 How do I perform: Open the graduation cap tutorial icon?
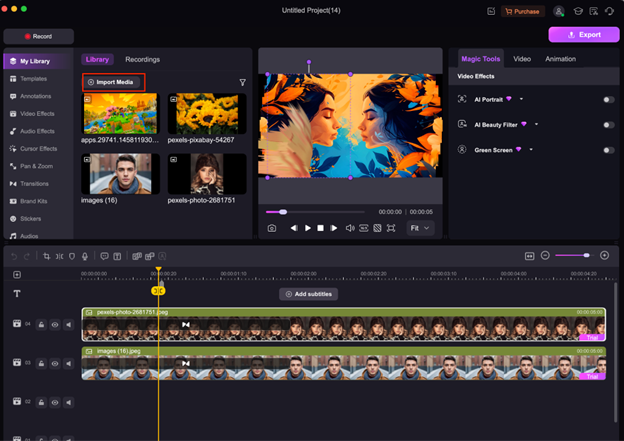(578, 11)
